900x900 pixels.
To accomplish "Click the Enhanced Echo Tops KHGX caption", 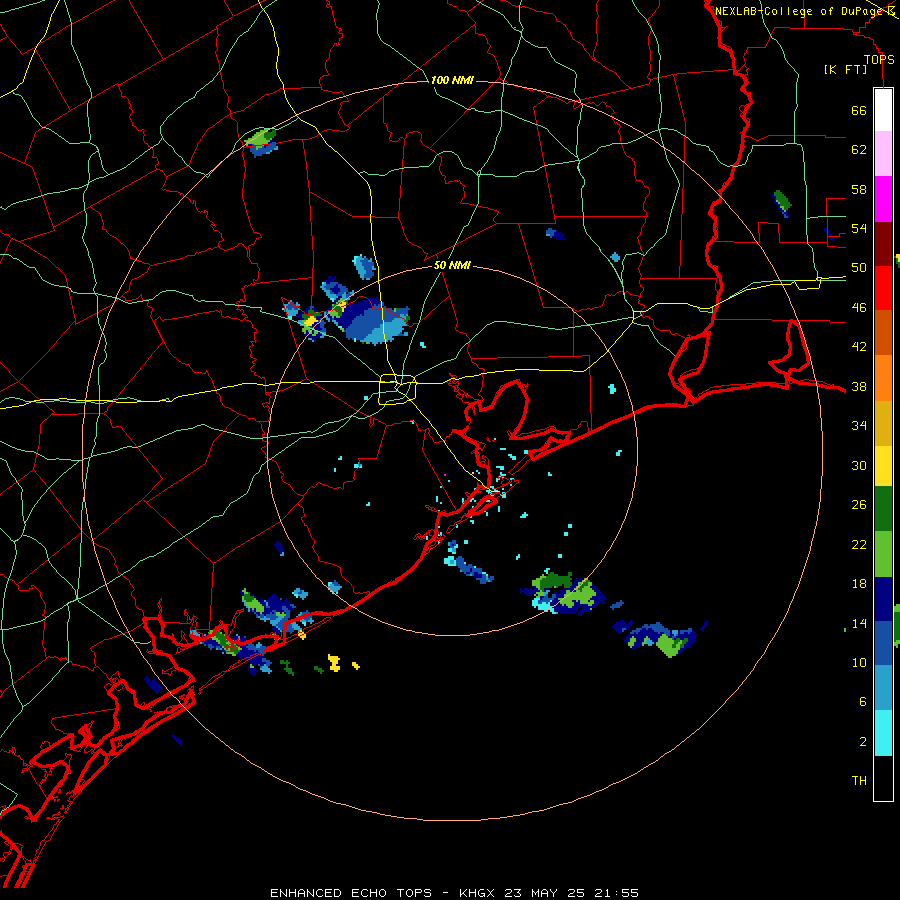I will [x=454, y=893].
